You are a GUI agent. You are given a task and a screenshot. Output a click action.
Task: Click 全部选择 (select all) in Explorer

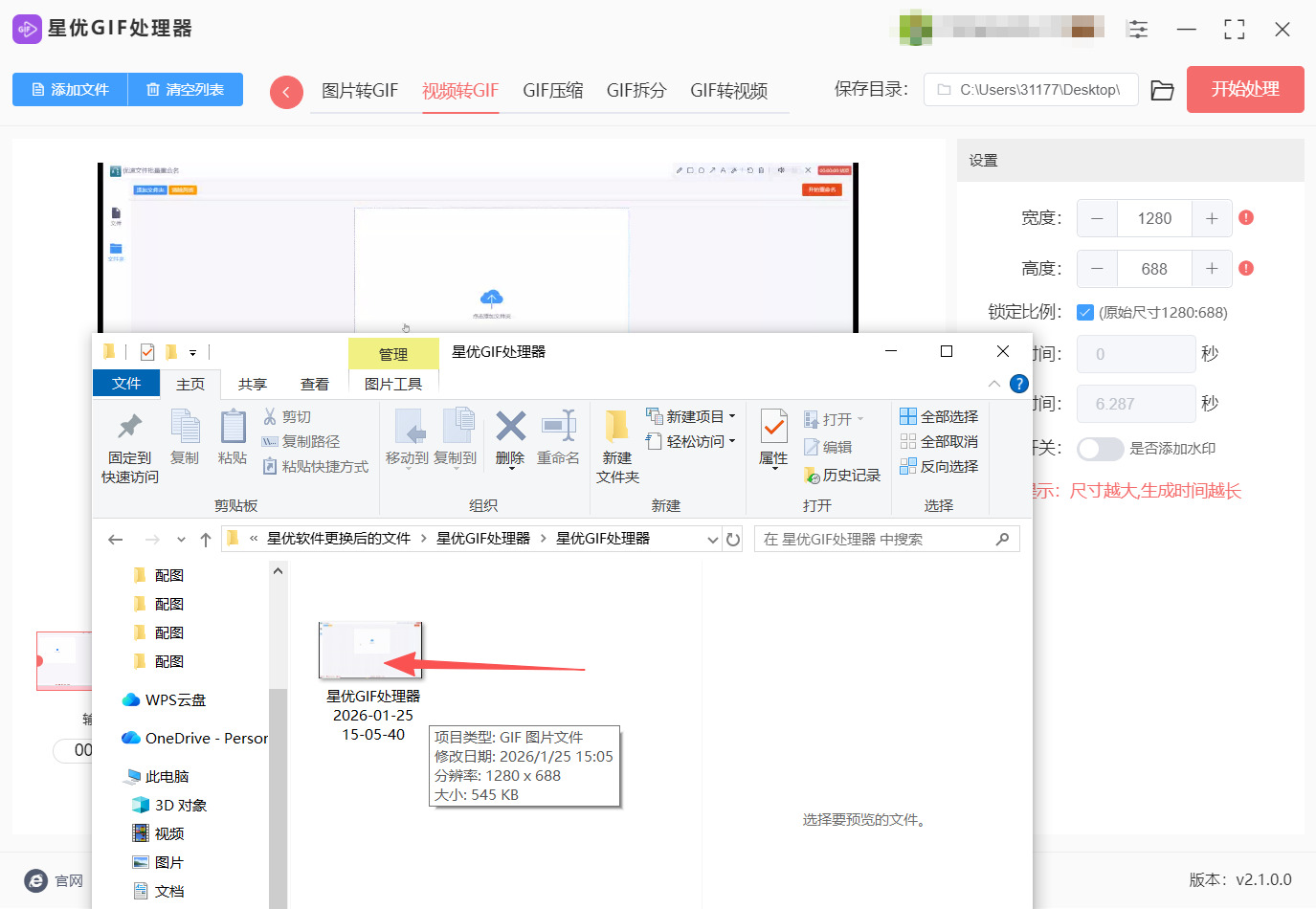point(939,417)
